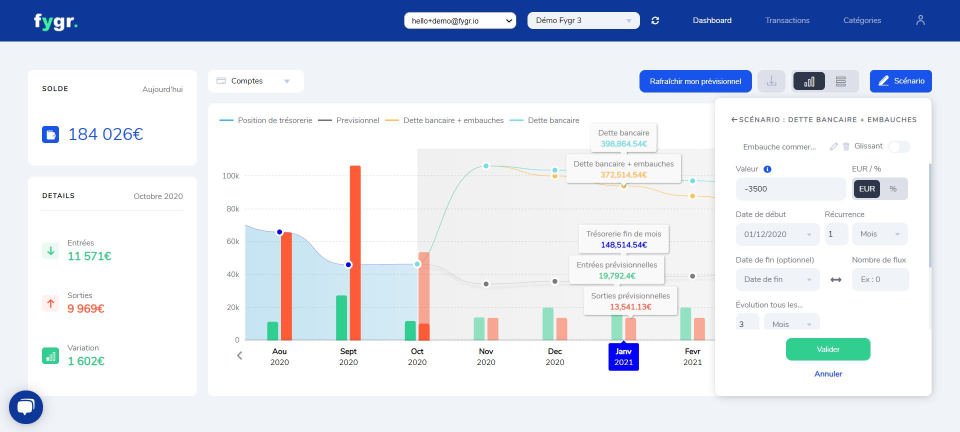Click the Valider button
The height and width of the screenshot is (432, 960).
tap(828, 349)
